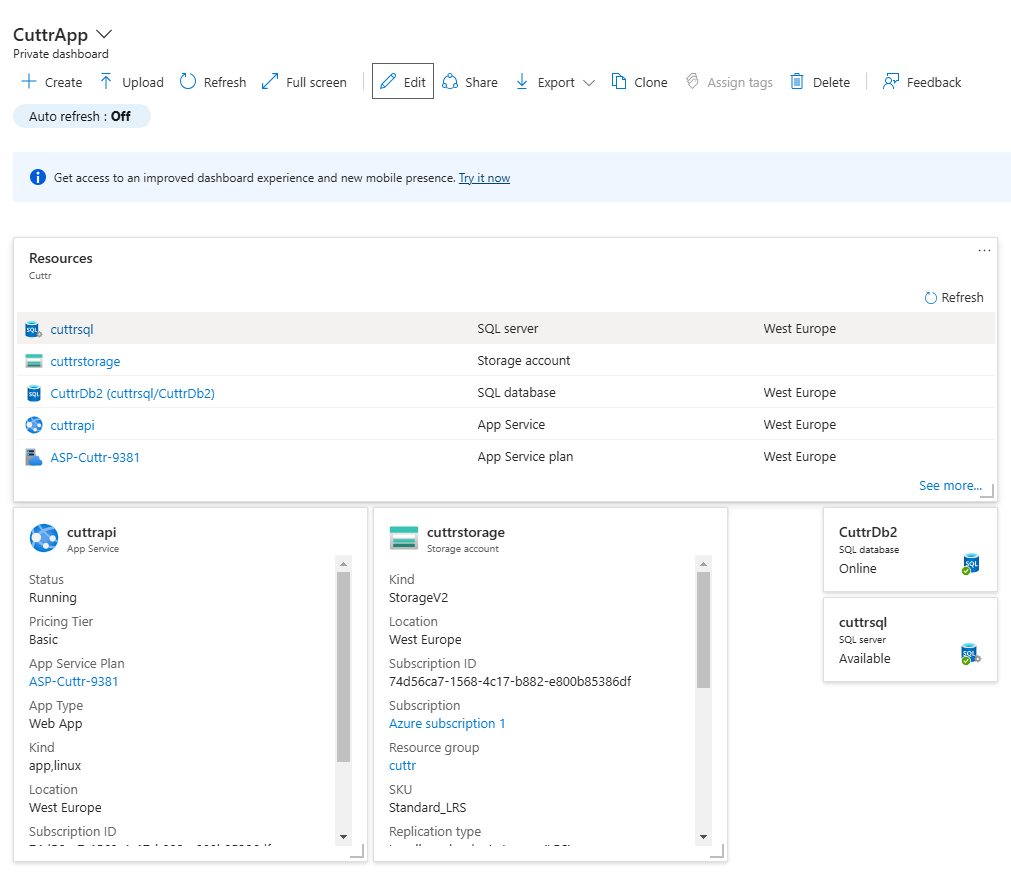Click the app,linux kind value
1011x889 pixels.
(55, 766)
